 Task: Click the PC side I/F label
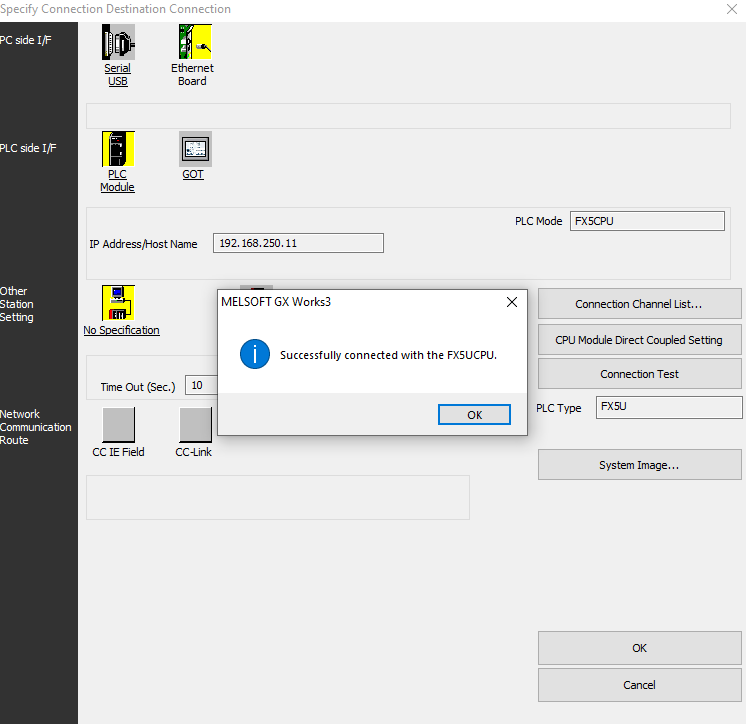[x=26, y=40]
